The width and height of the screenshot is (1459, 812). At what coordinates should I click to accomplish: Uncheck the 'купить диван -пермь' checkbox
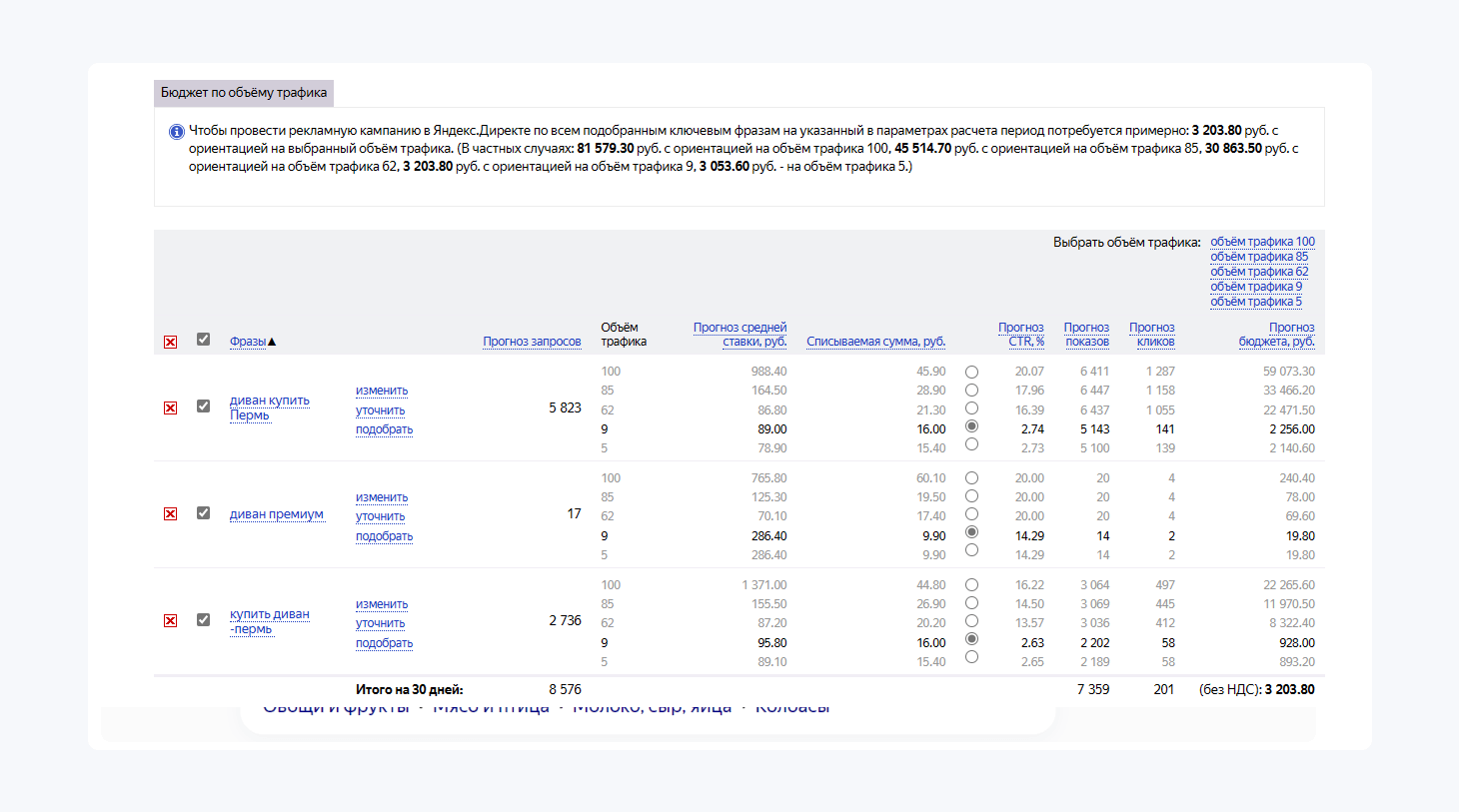203,619
